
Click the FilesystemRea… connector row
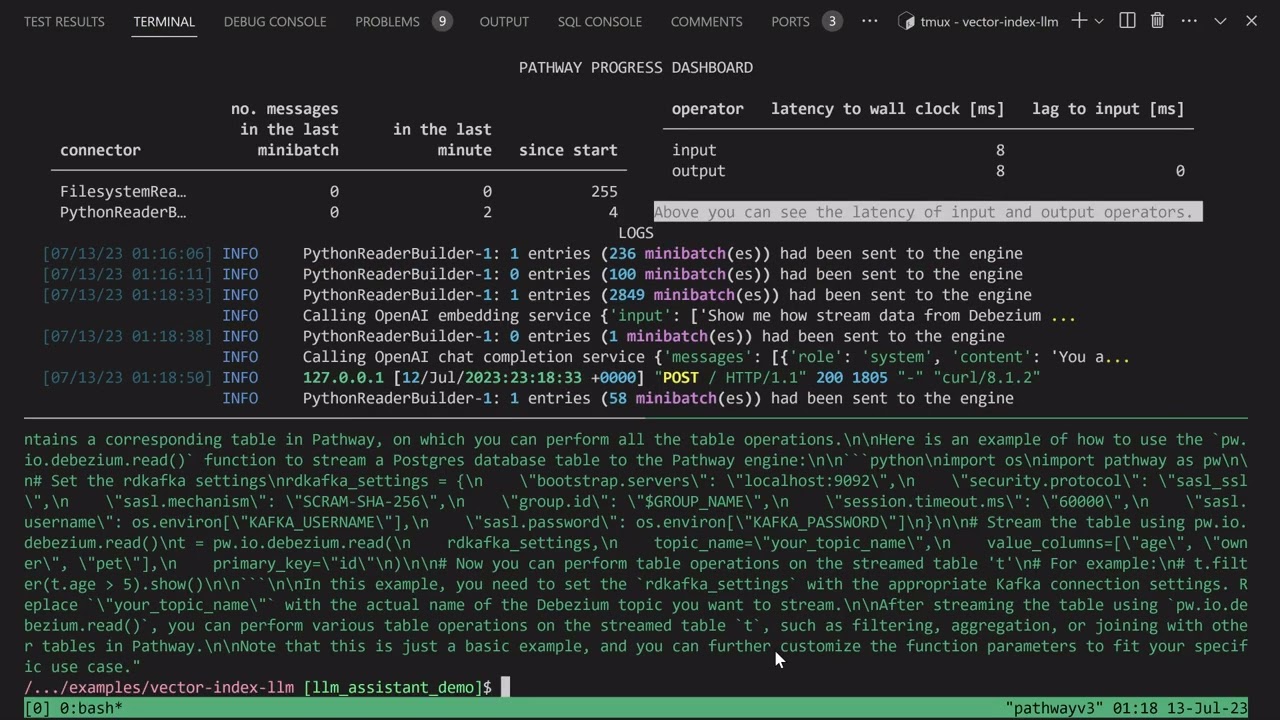(338, 191)
